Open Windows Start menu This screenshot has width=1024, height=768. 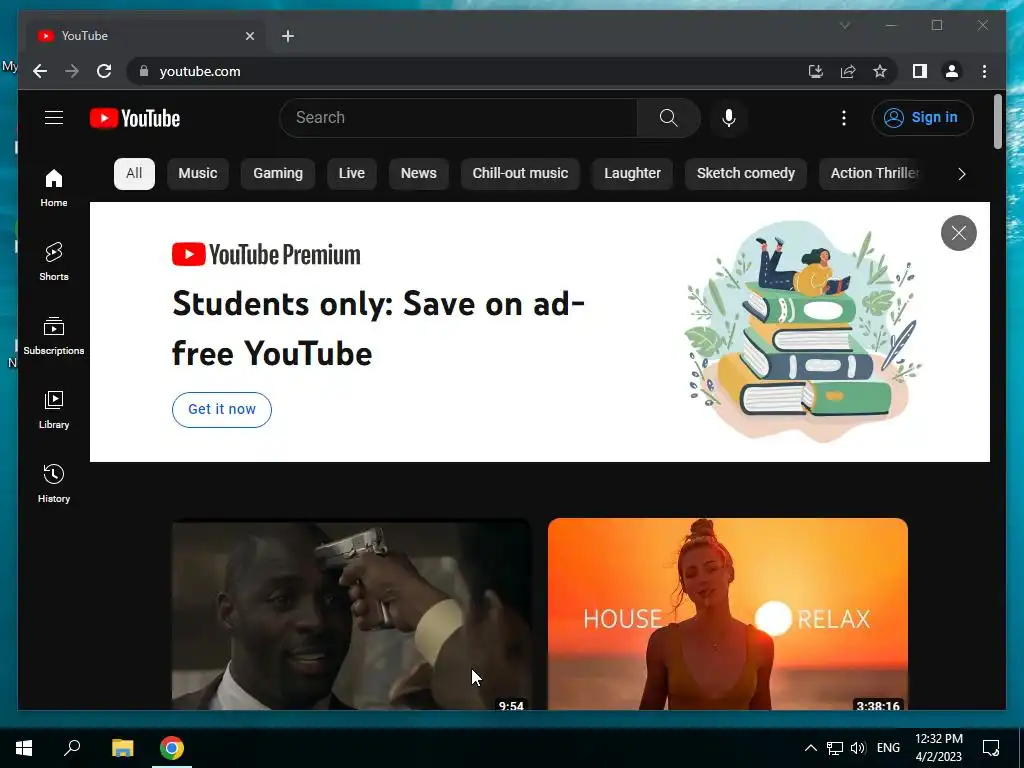pyautogui.click(x=24, y=748)
